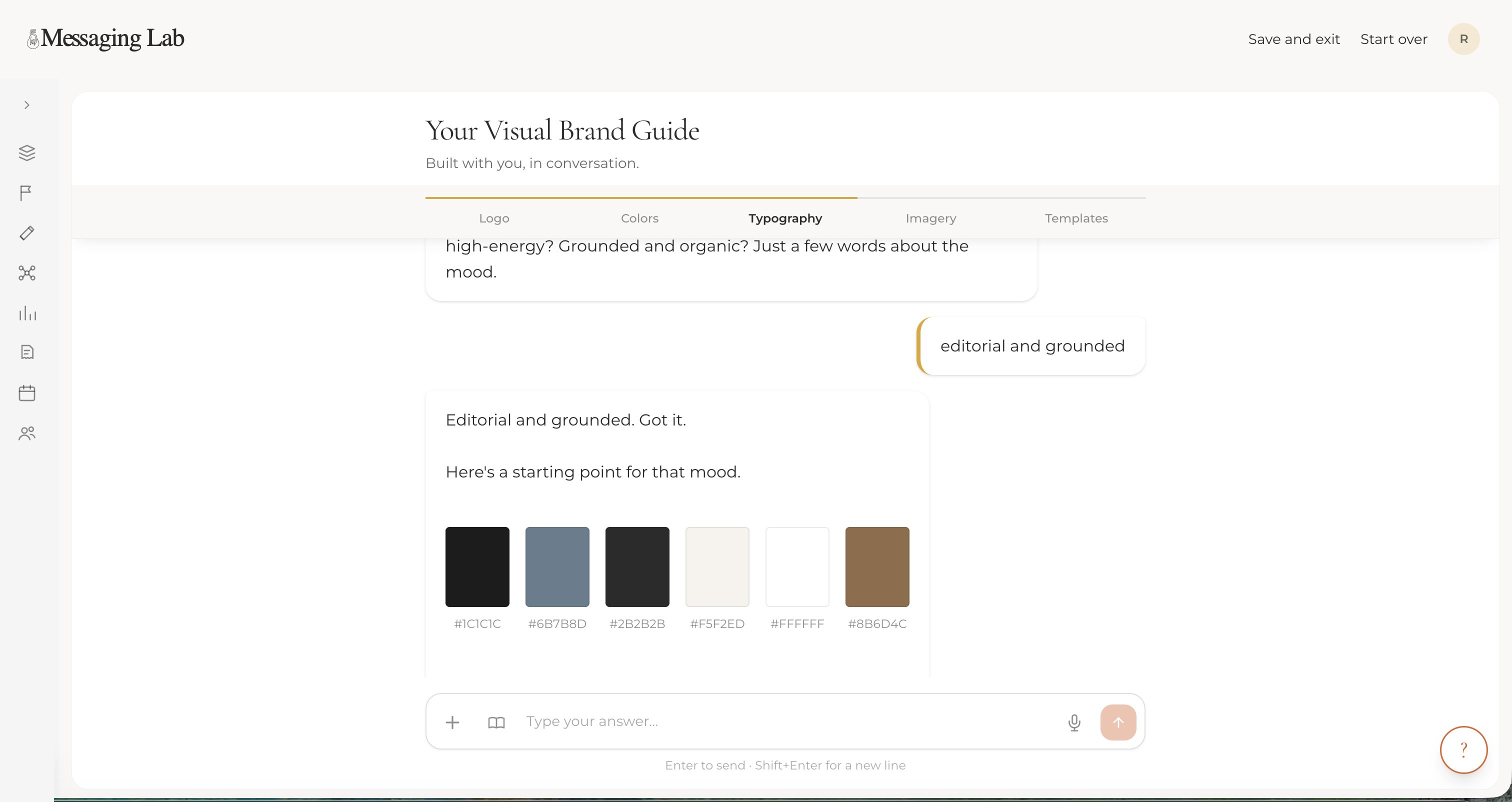This screenshot has width=1512, height=802.
Task: Click the send arrow button
Action: [x=1118, y=722]
